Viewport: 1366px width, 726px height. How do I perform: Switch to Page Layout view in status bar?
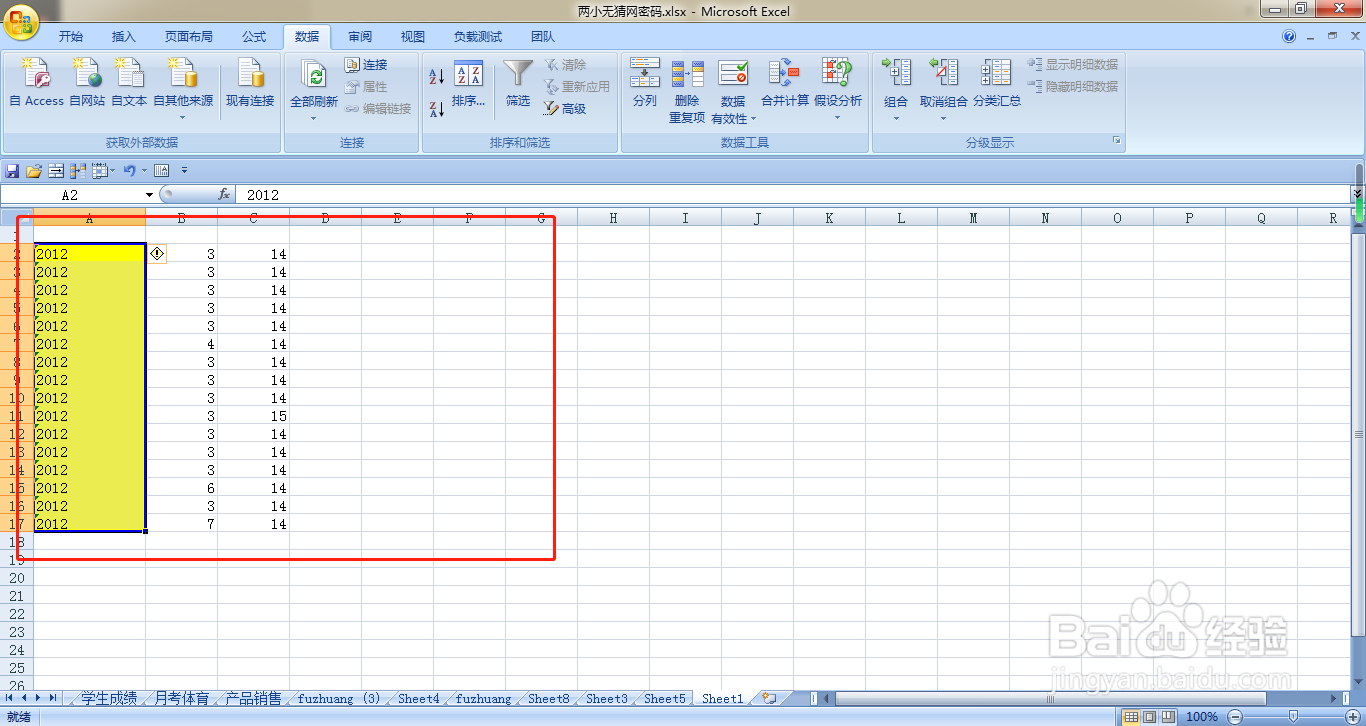1150,716
